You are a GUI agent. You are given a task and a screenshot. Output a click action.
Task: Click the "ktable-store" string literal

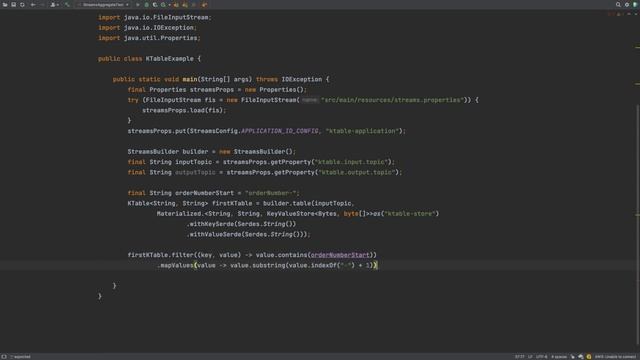click(x=410, y=213)
